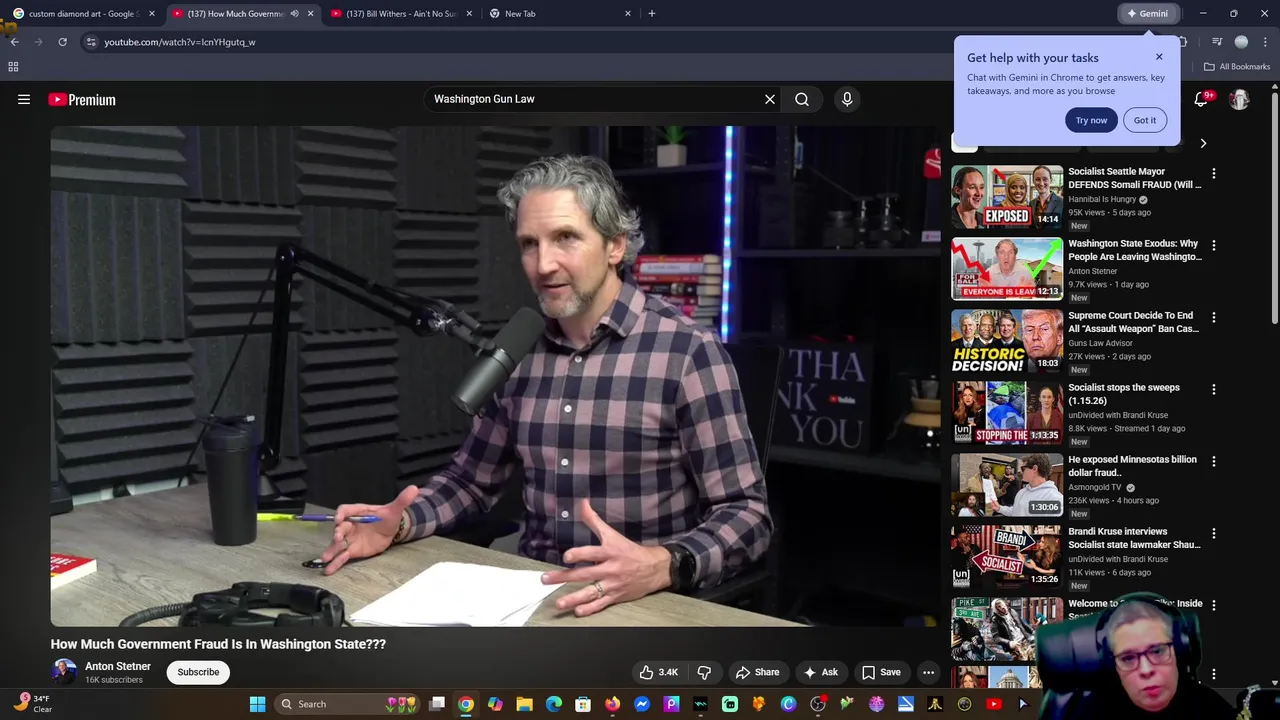Subscribe to Anton Stetner
The image size is (1280, 720).
point(198,672)
